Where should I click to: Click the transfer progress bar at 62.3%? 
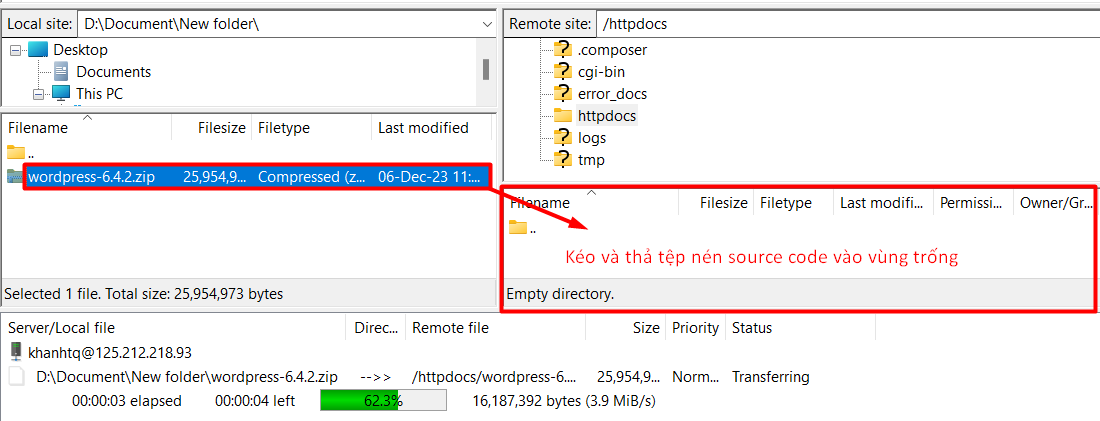pos(383,401)
